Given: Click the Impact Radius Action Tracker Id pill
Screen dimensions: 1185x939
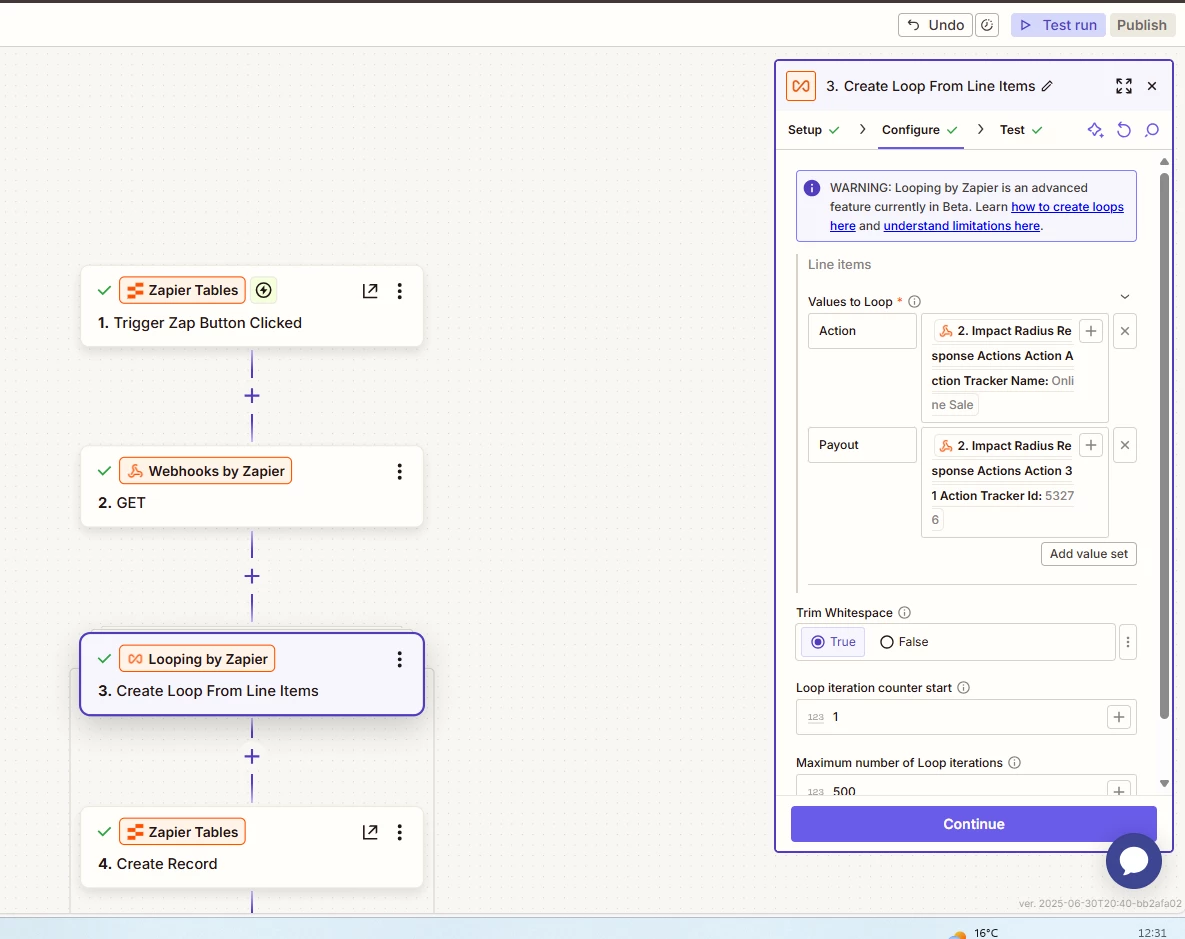Looking at the screenshot, I should 1004,482.
